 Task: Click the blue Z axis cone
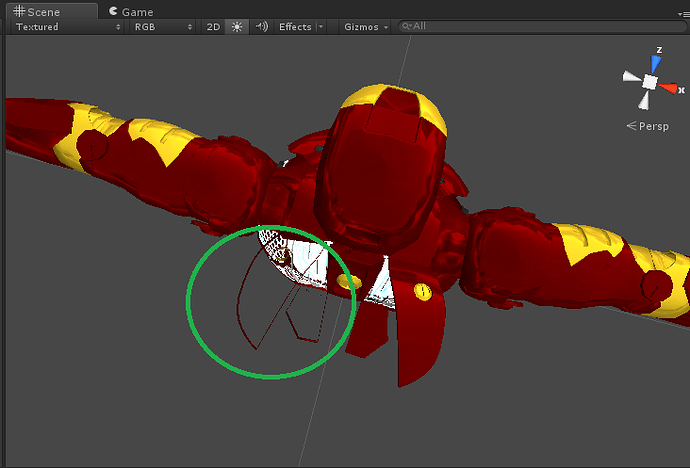point(656,63)
